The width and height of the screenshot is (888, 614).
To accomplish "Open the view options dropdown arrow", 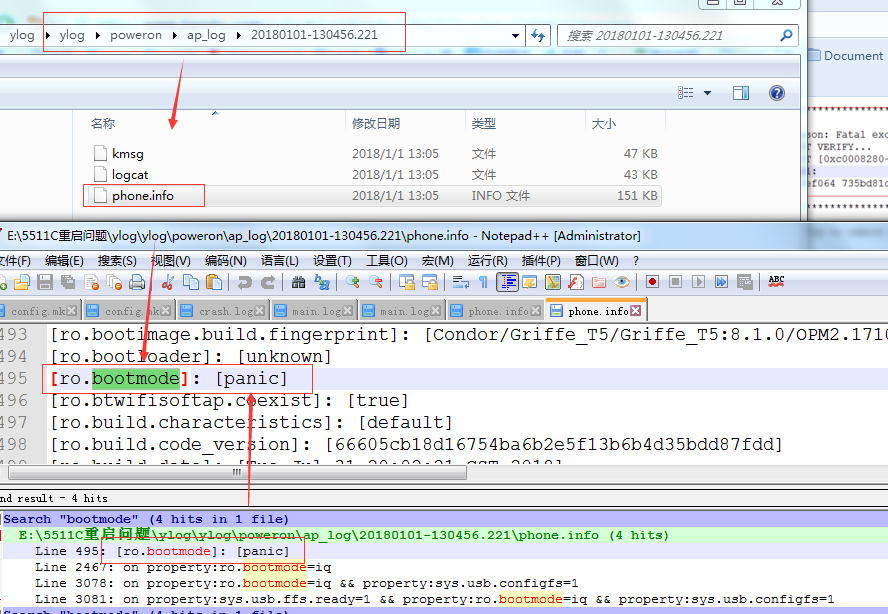I will (x=707, y=93).
